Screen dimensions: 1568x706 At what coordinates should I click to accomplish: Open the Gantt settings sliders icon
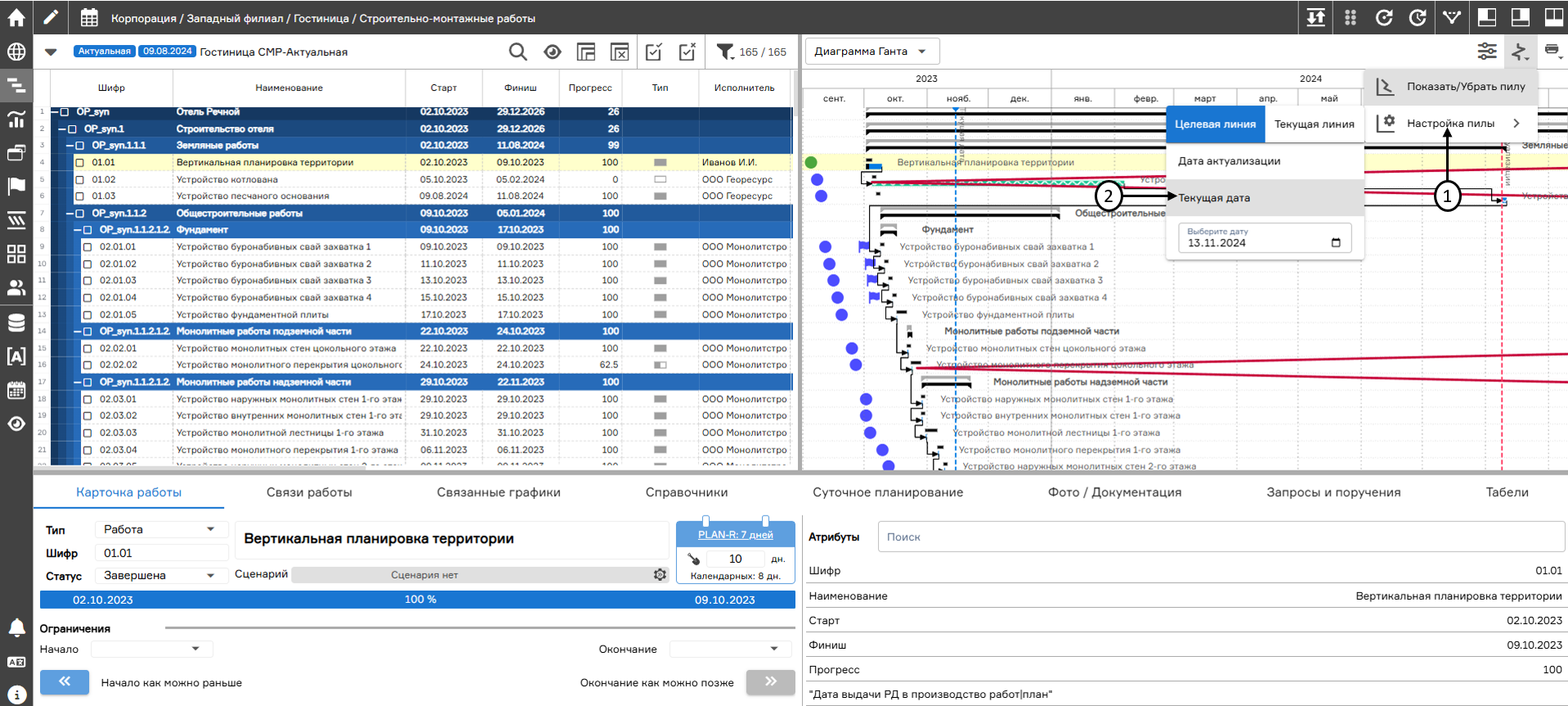1487,52
